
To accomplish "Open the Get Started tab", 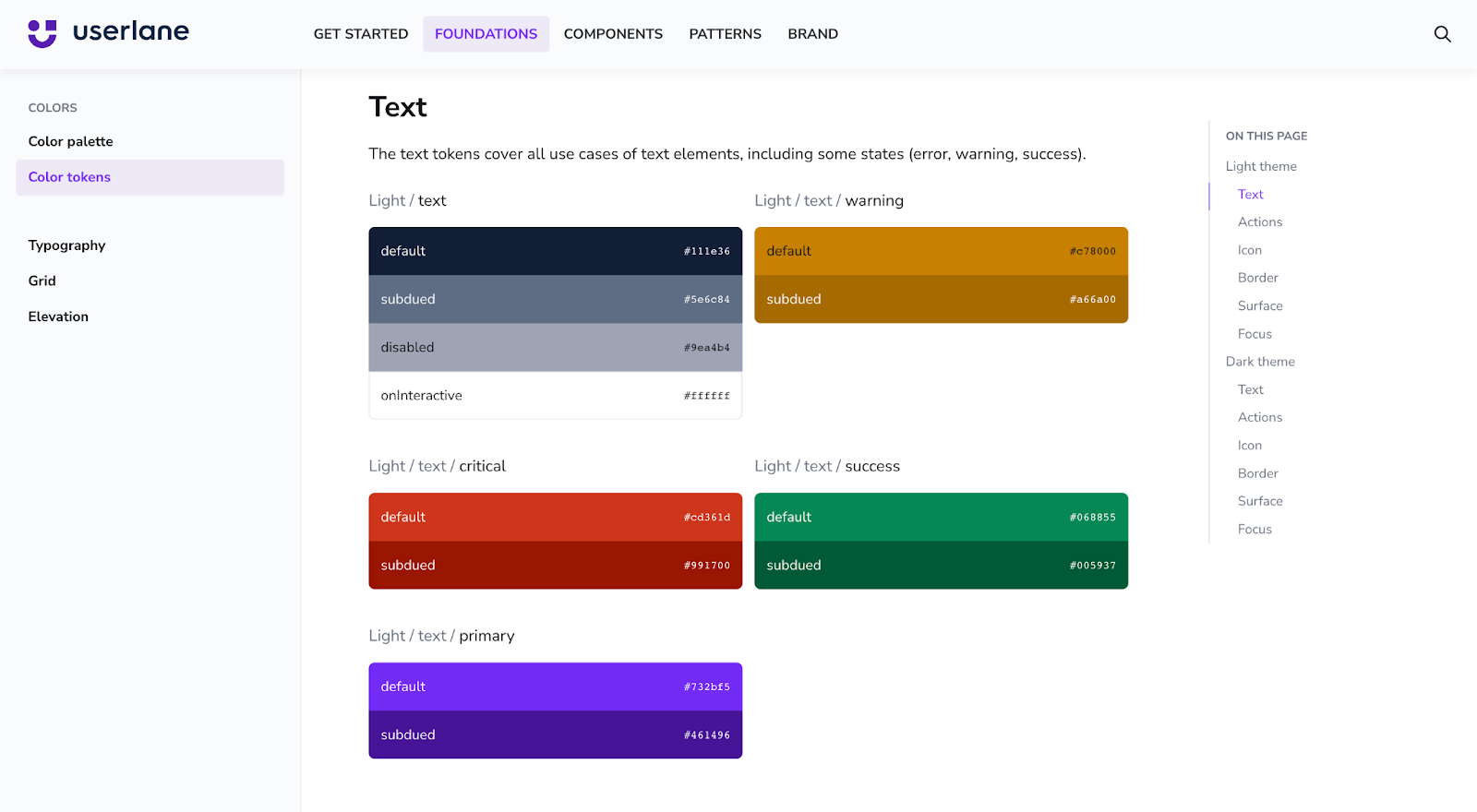I will click(x=361, y=34).
